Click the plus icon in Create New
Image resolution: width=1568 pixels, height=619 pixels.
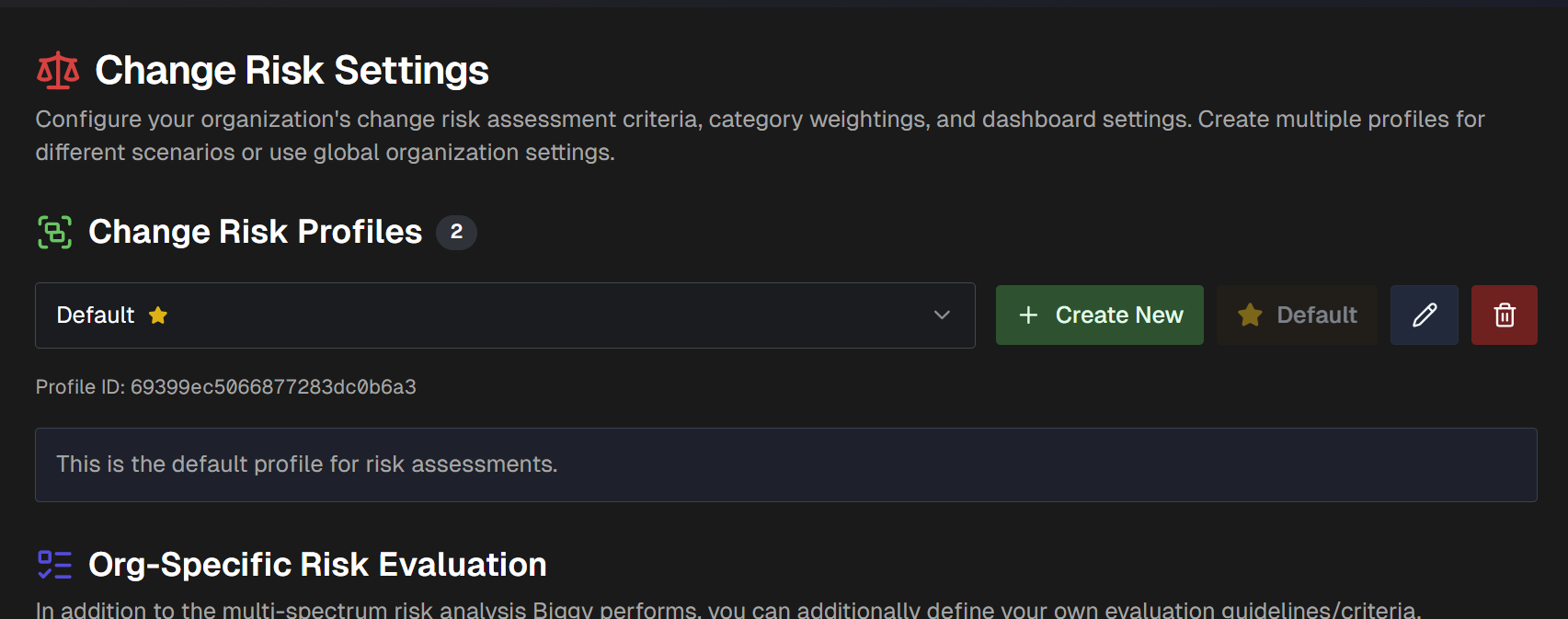click(1028, 315)
